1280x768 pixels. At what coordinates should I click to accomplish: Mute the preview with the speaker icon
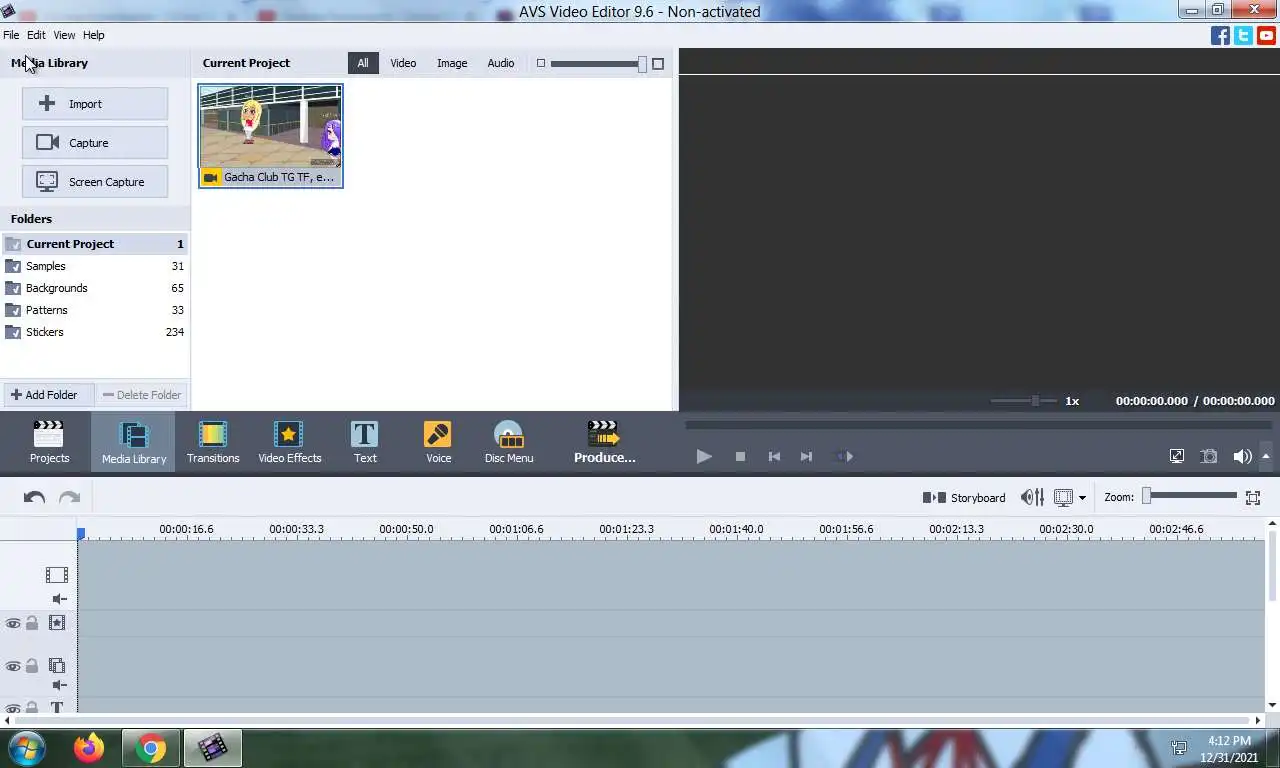pos(1242,456)
